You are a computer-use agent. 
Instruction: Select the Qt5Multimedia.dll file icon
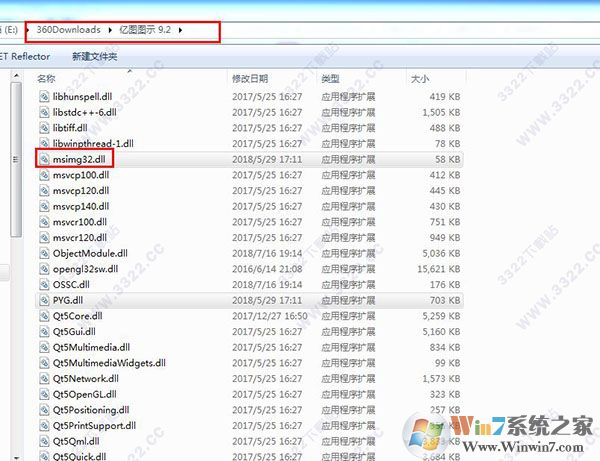click(44, 347)
